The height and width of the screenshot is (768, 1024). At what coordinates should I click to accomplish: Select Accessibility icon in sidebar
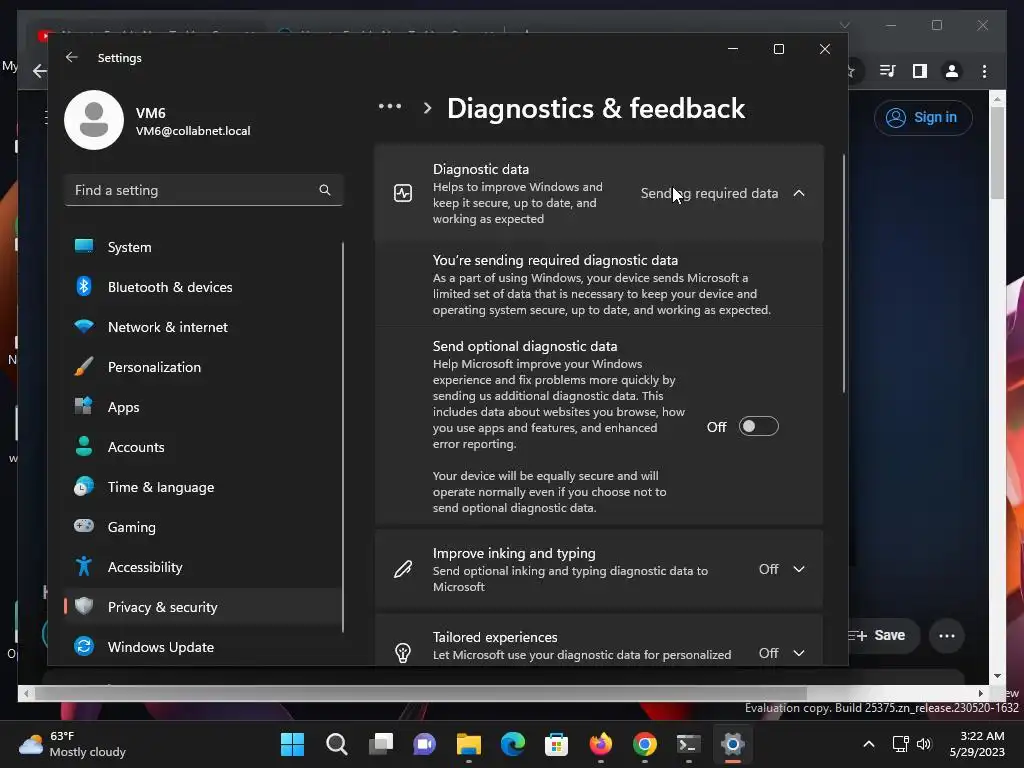point(84,566)
